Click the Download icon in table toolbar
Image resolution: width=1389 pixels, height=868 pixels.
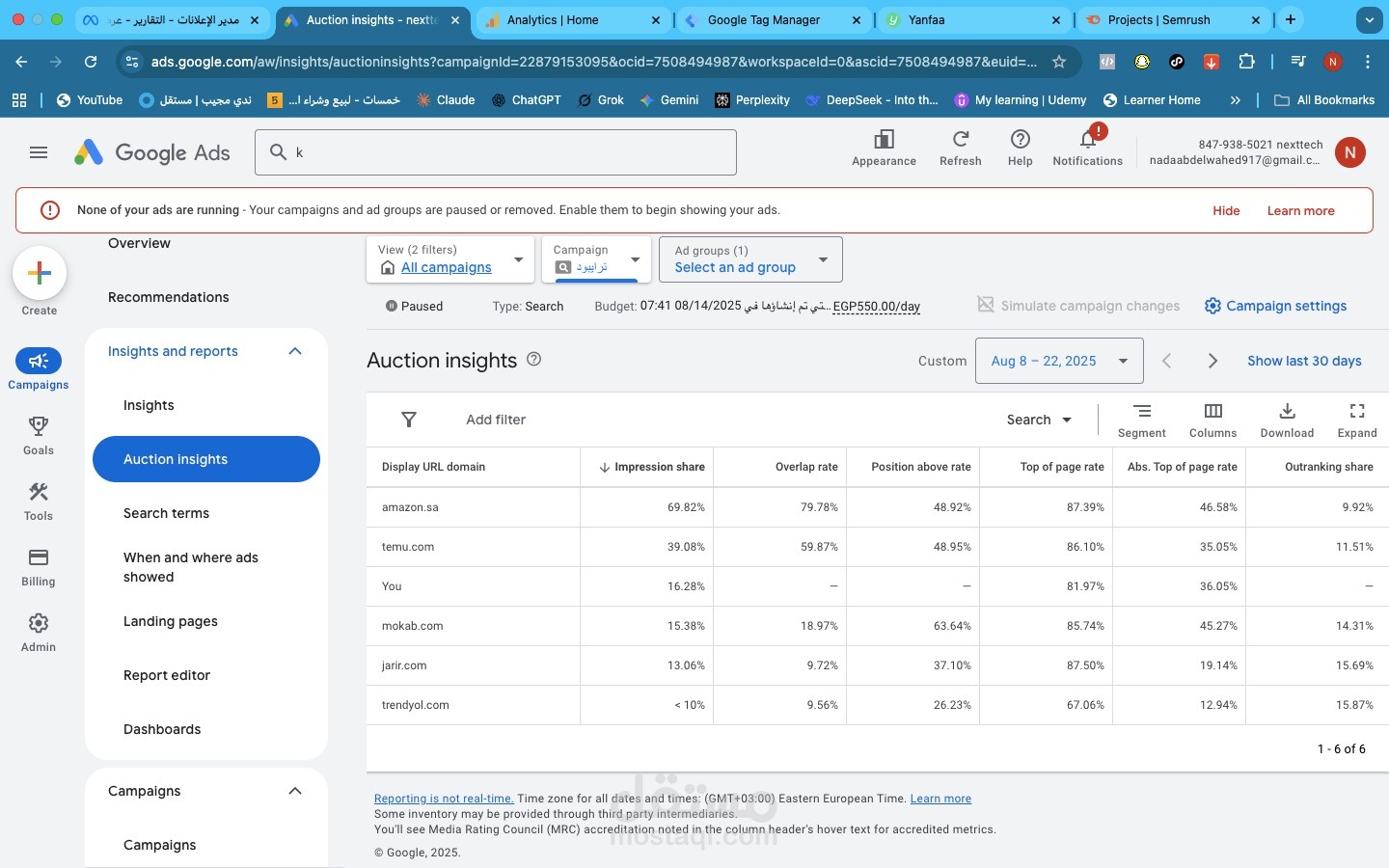pyautogui.click(x=1287, y=412)
